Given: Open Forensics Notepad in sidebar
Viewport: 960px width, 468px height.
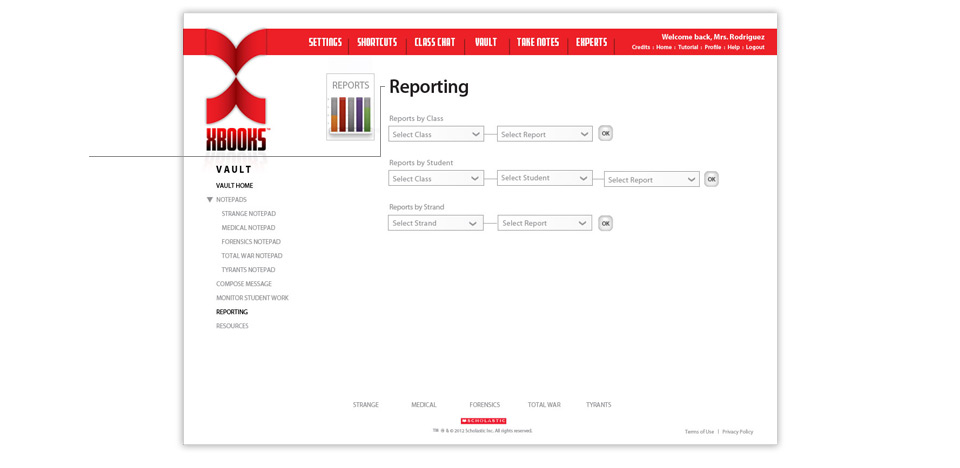Looking at the screenshot, I should pyautogui.click(x=251, y=242).
